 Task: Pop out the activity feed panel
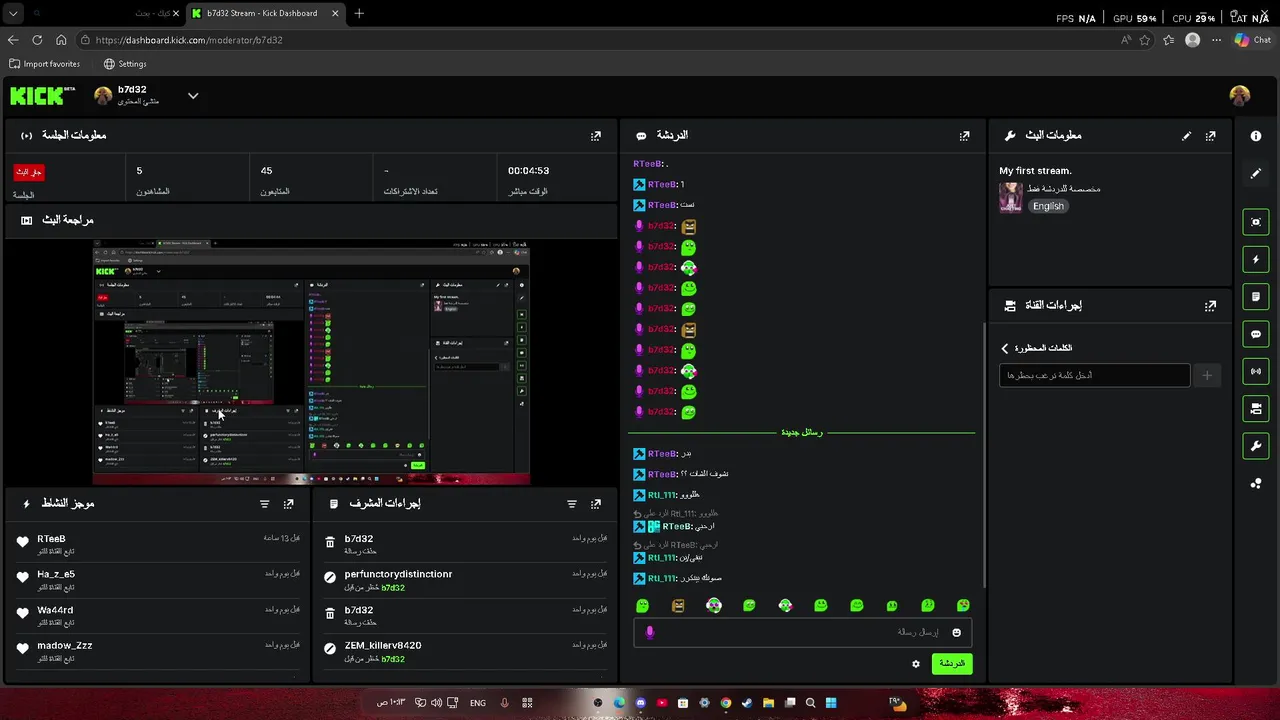click(289, 504)
